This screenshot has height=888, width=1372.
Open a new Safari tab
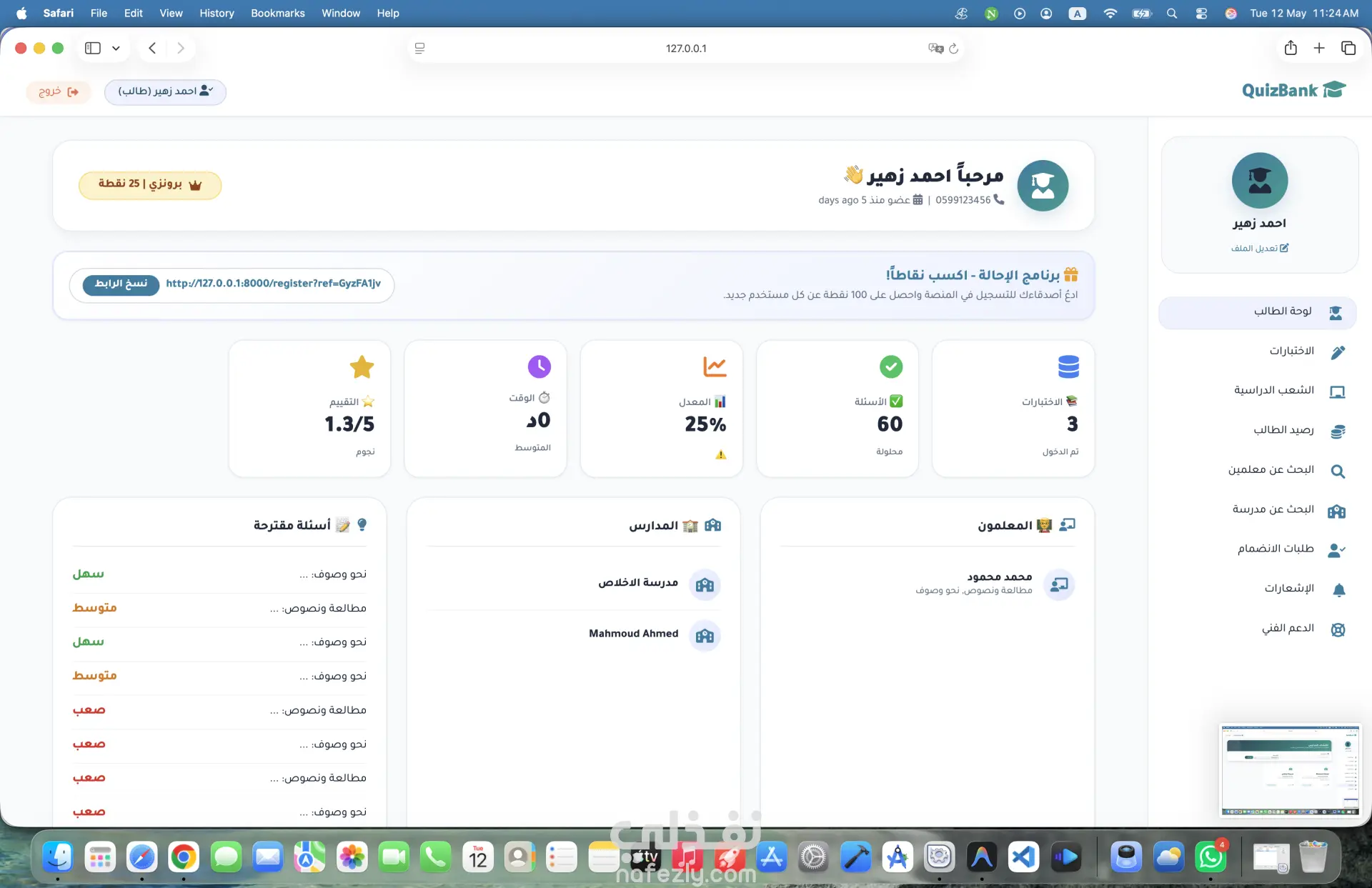(1319, 48)
